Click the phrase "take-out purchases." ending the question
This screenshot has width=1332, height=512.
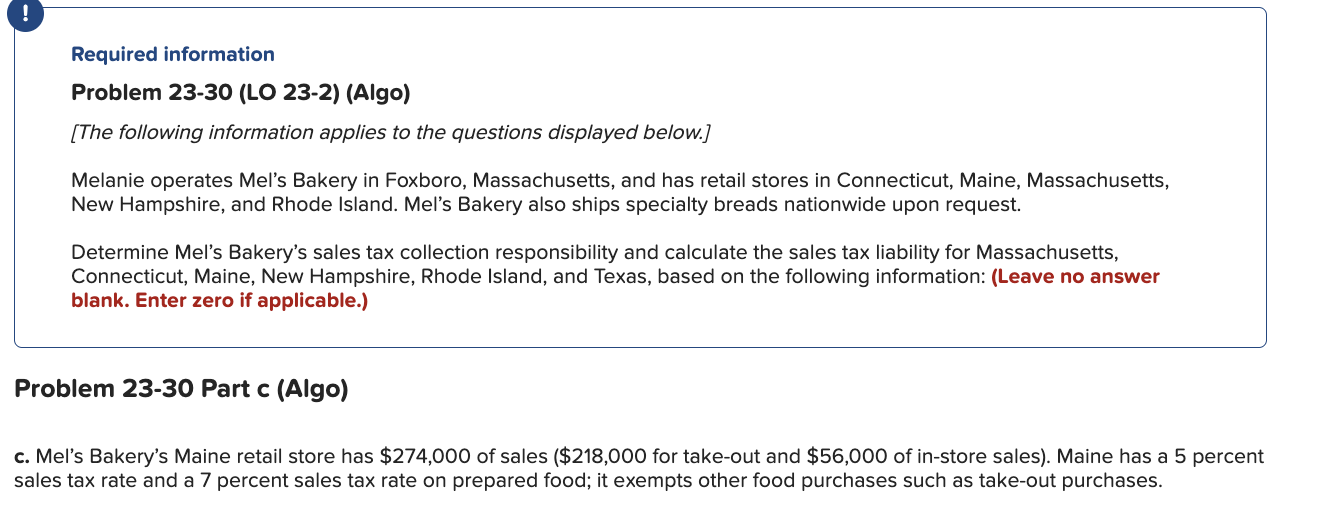(x=1078, y=481)
